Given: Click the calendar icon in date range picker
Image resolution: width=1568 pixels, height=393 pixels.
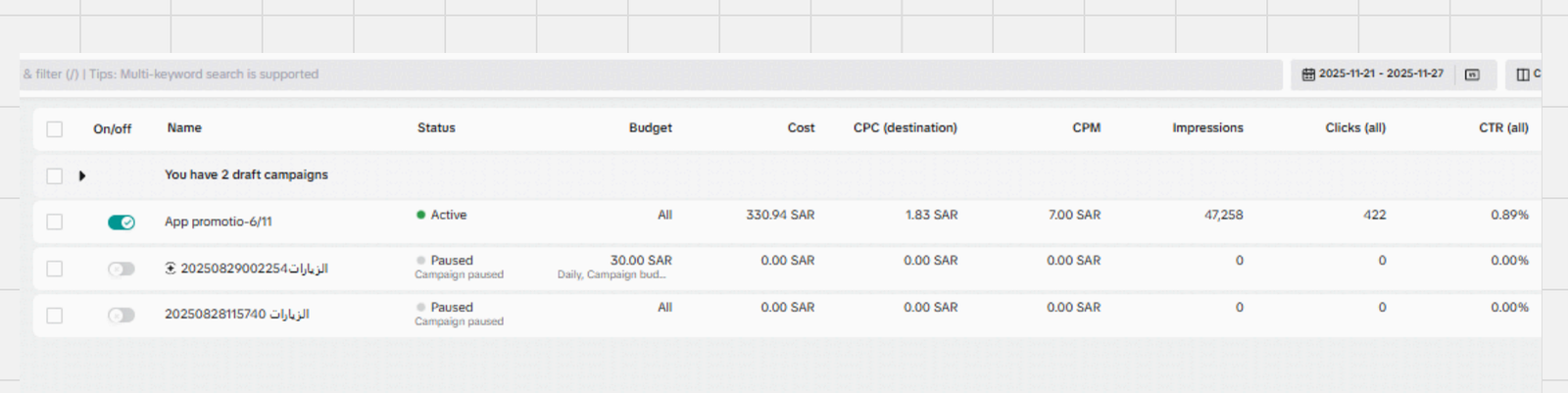Looking at the screenshot, I should coord(1308,74).
